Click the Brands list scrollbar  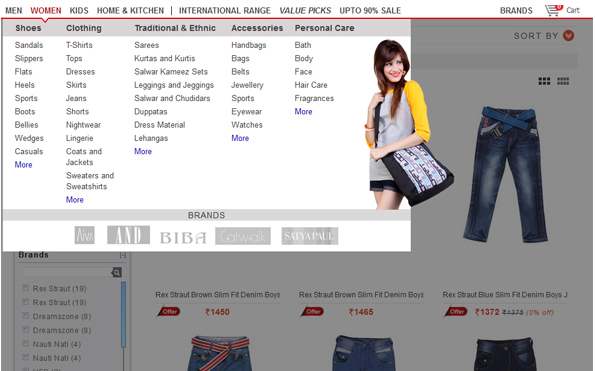pos(123,315)
